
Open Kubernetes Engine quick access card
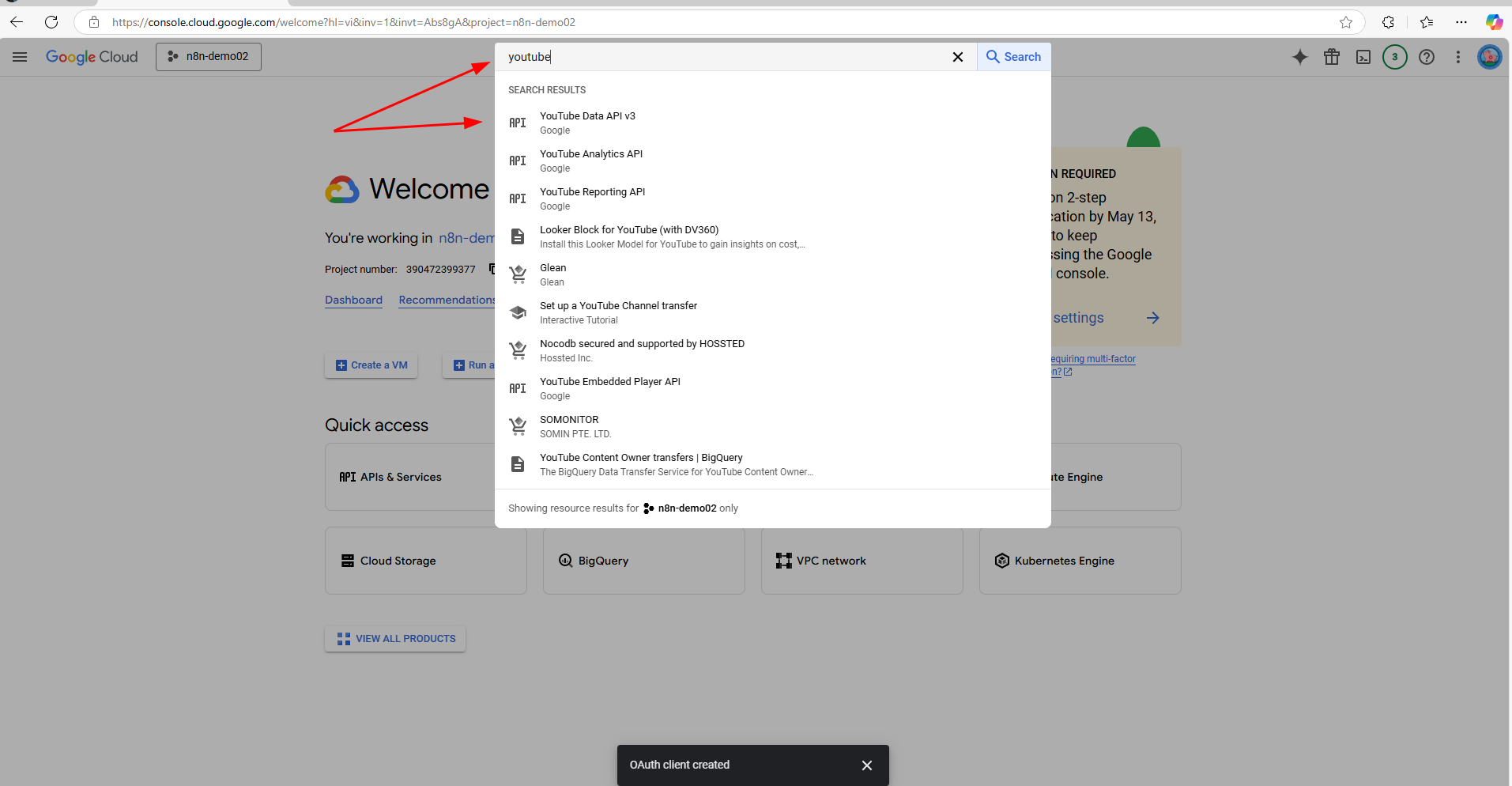click(x=1080, y=561)
